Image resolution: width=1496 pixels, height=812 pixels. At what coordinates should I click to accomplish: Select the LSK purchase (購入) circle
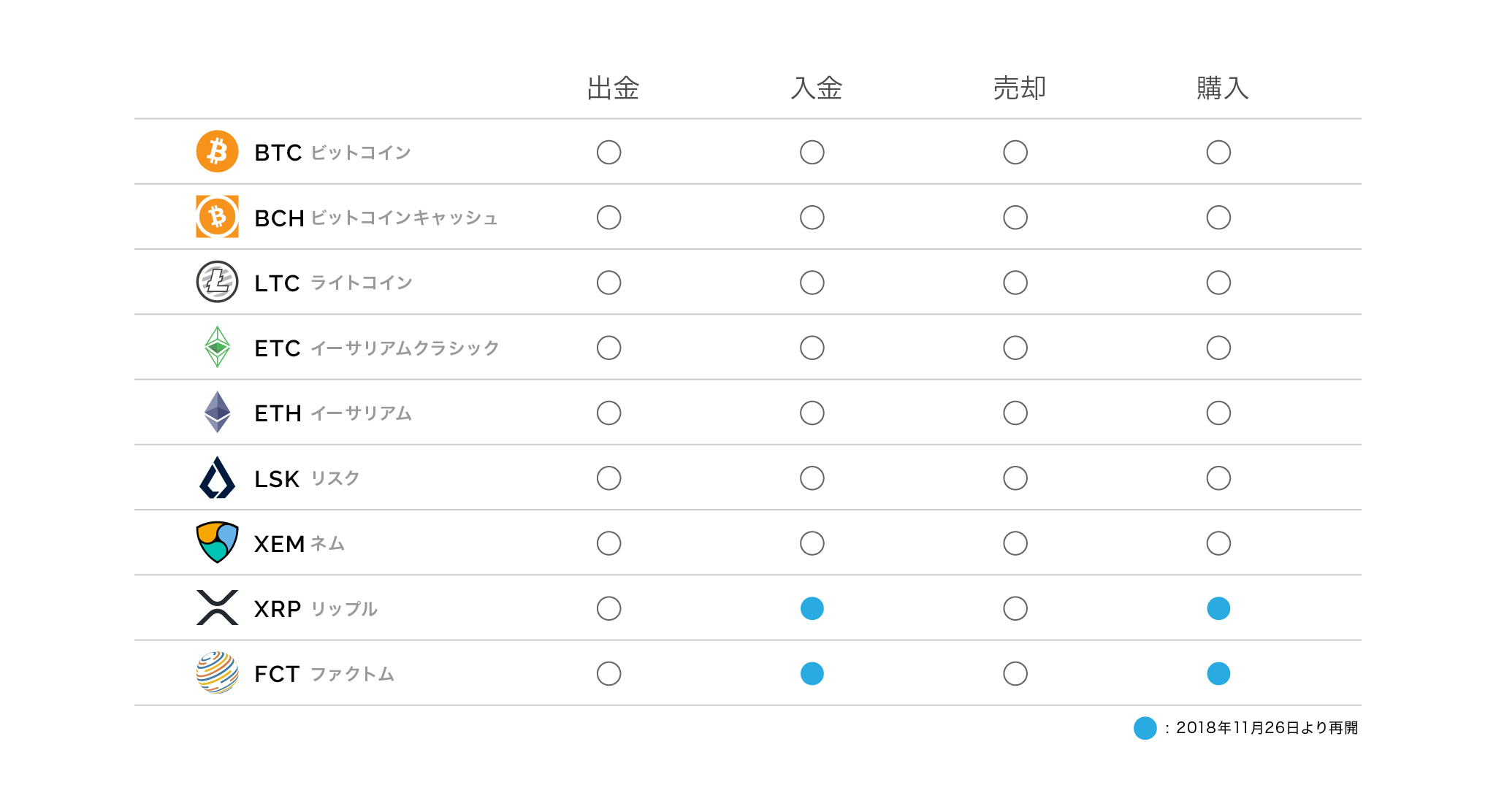pos(1218,478)
